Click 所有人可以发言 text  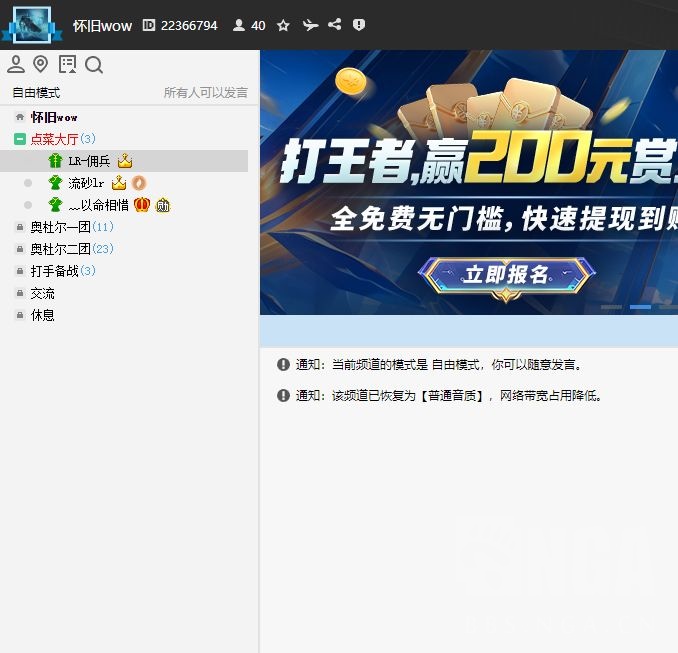coord(205,93)
